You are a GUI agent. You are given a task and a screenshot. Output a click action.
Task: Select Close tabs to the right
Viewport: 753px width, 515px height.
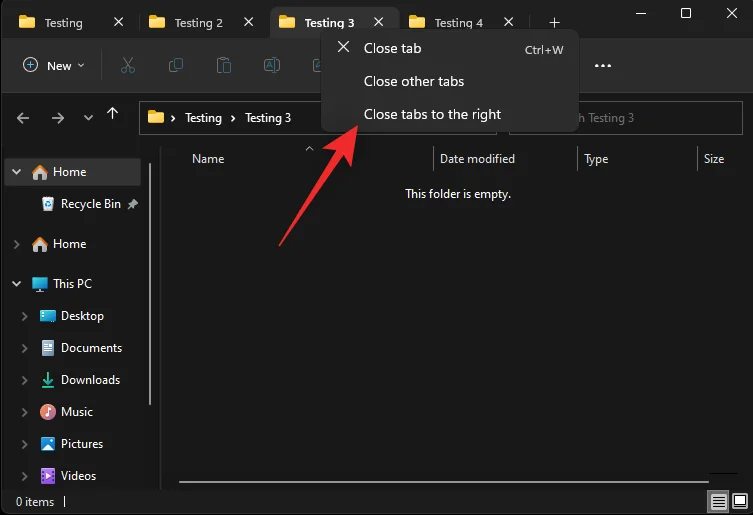(x=432, y=114)
